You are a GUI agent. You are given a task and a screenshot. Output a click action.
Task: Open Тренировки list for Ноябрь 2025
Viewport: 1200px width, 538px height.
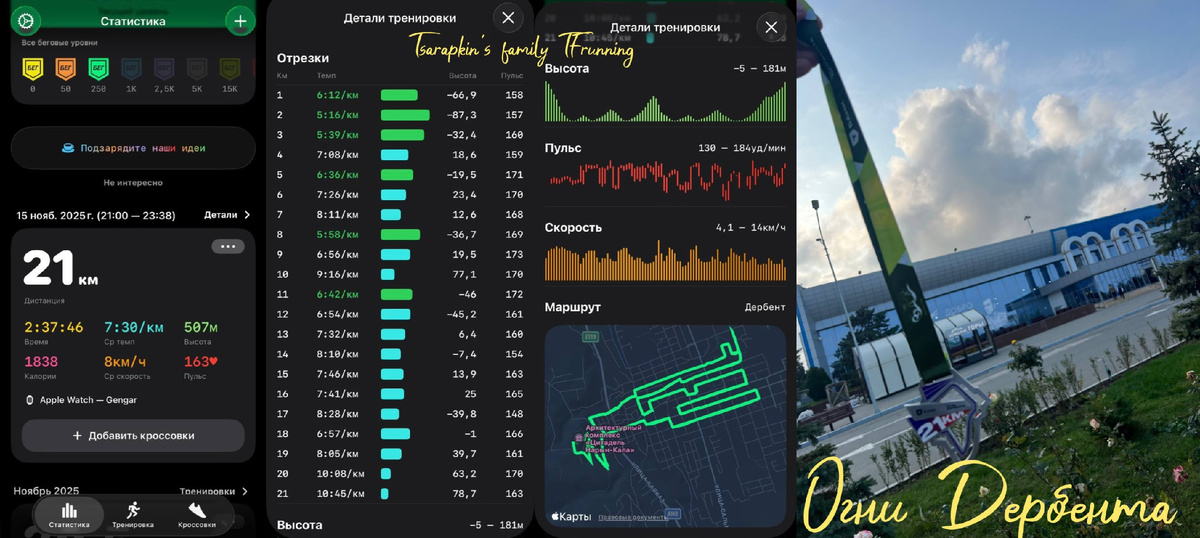(214, 491)
